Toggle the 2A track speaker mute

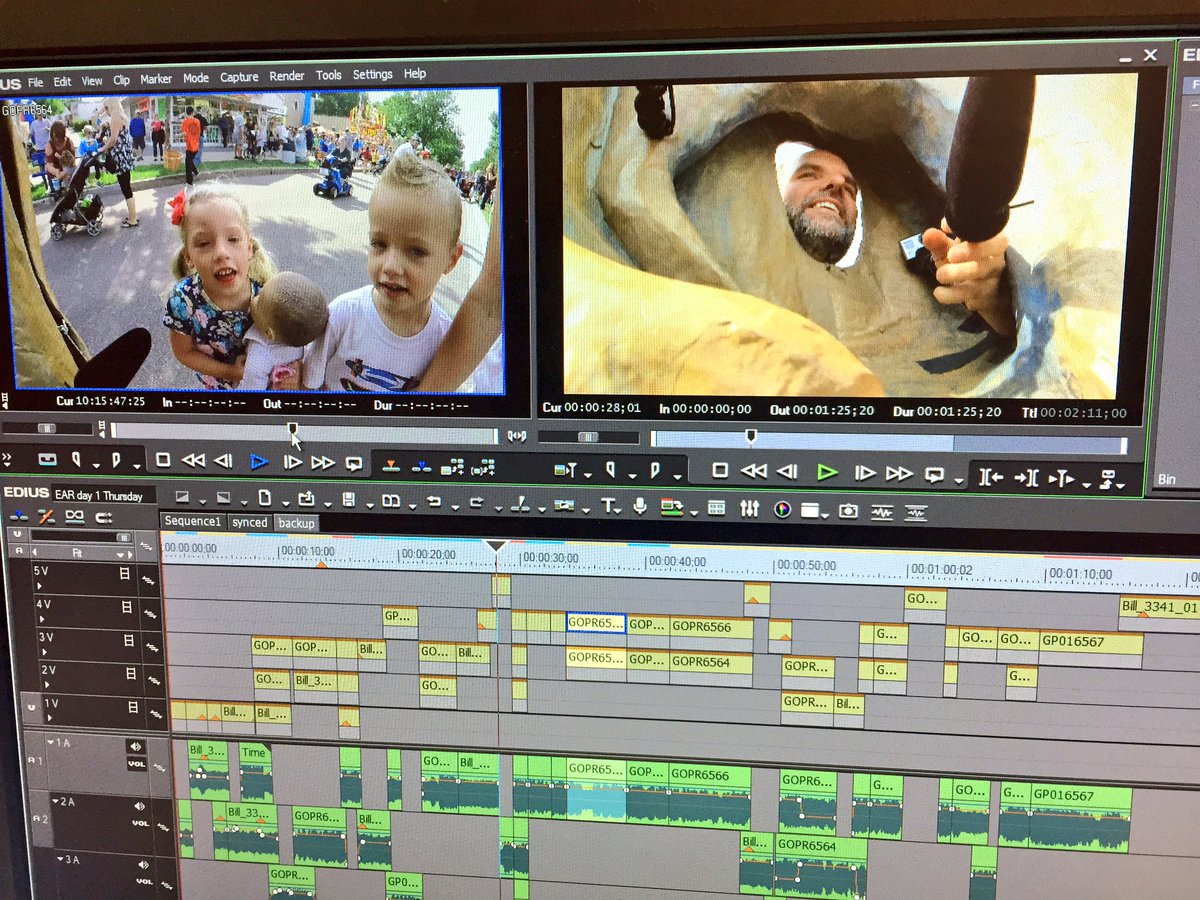pyautogui.click(x=138, y=806)
